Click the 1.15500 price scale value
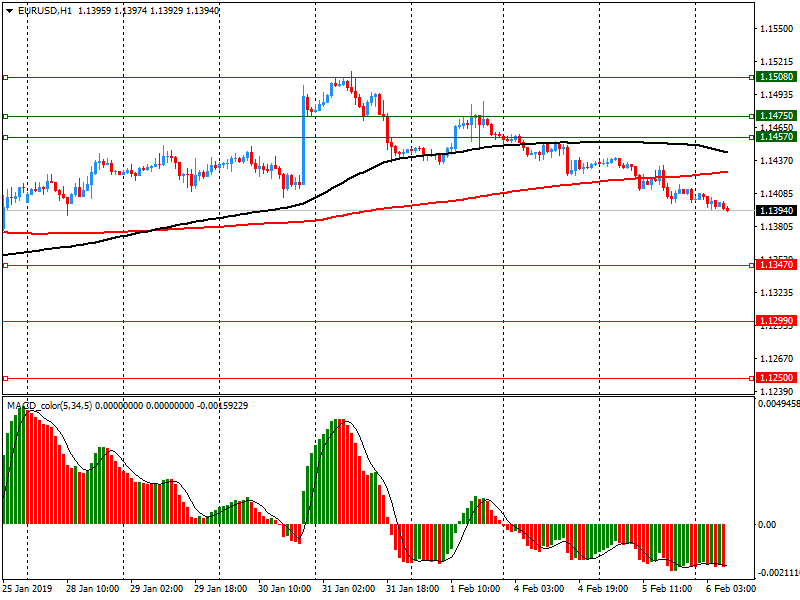Viewport: 800px width, 600px height. [x=775, y=30]
